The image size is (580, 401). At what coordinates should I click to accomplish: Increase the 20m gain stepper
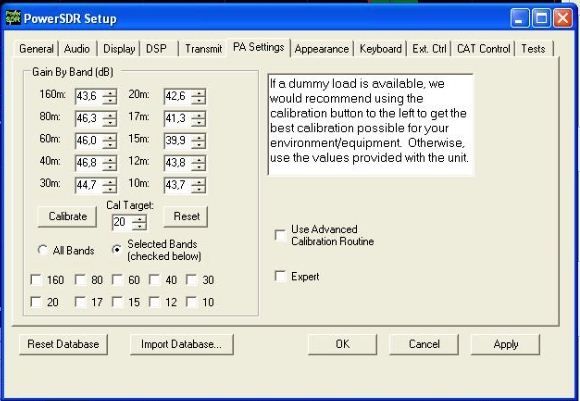click(199, 92)
